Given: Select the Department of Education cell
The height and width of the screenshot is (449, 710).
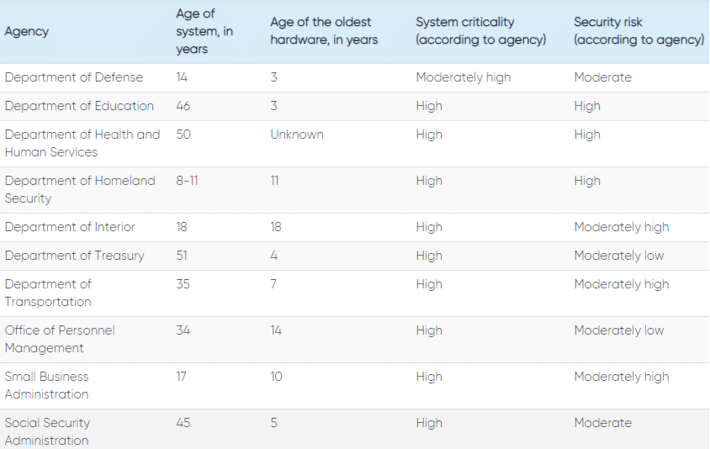Looking at the screenshot, I should (x=79, y=106).
